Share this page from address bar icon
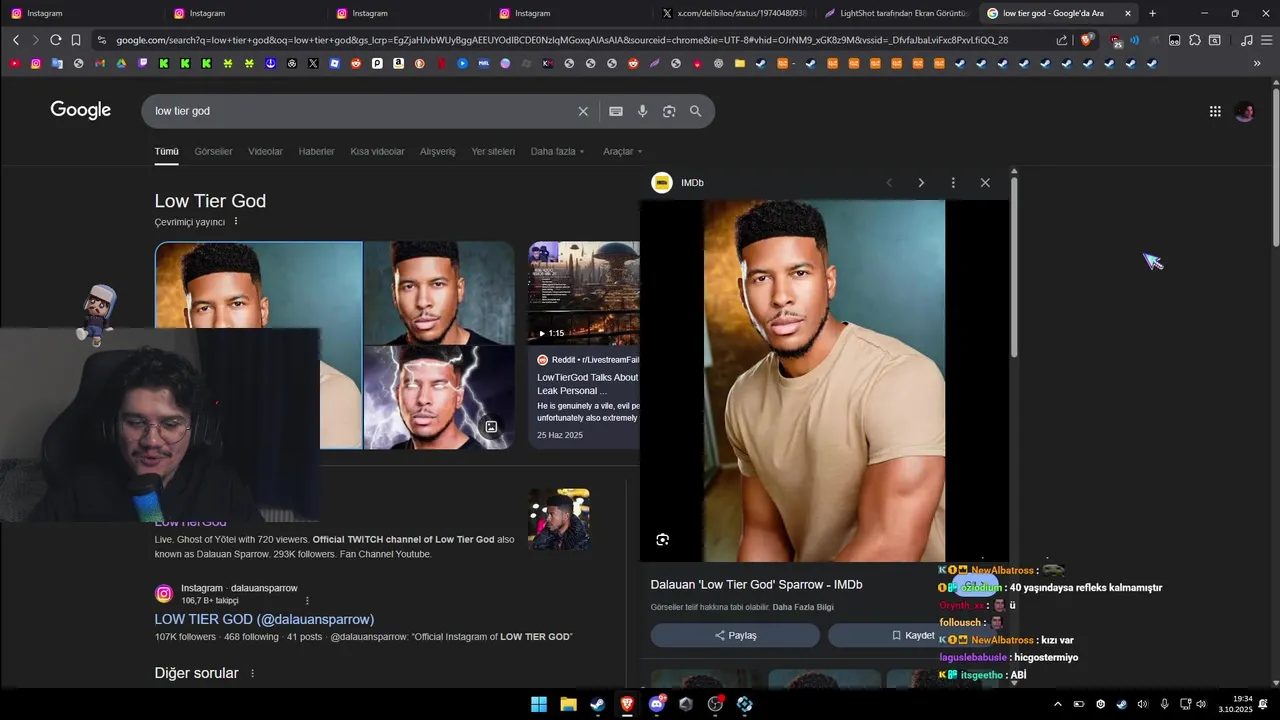The width and height of the screenshot is (1280, 720). pyautogui.click(x=1062, y=40)
